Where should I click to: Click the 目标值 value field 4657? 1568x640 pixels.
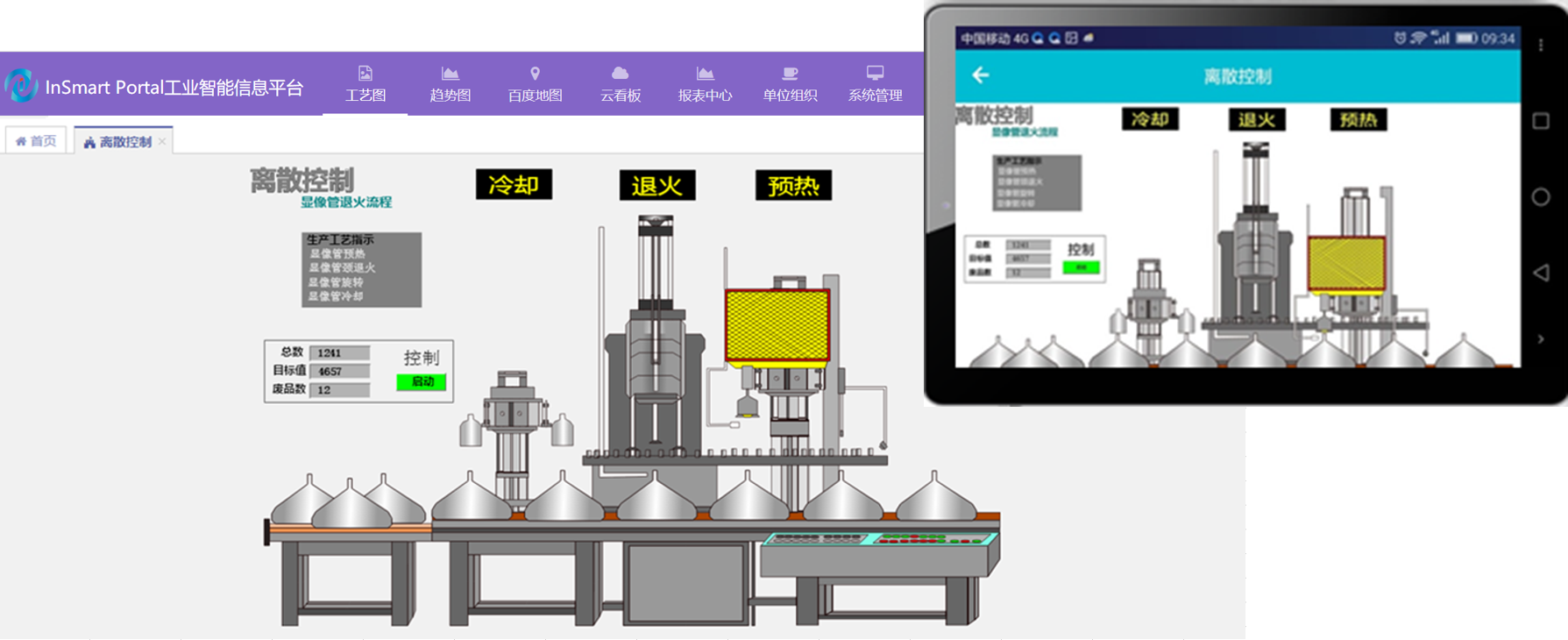click(x=339, y=371)
